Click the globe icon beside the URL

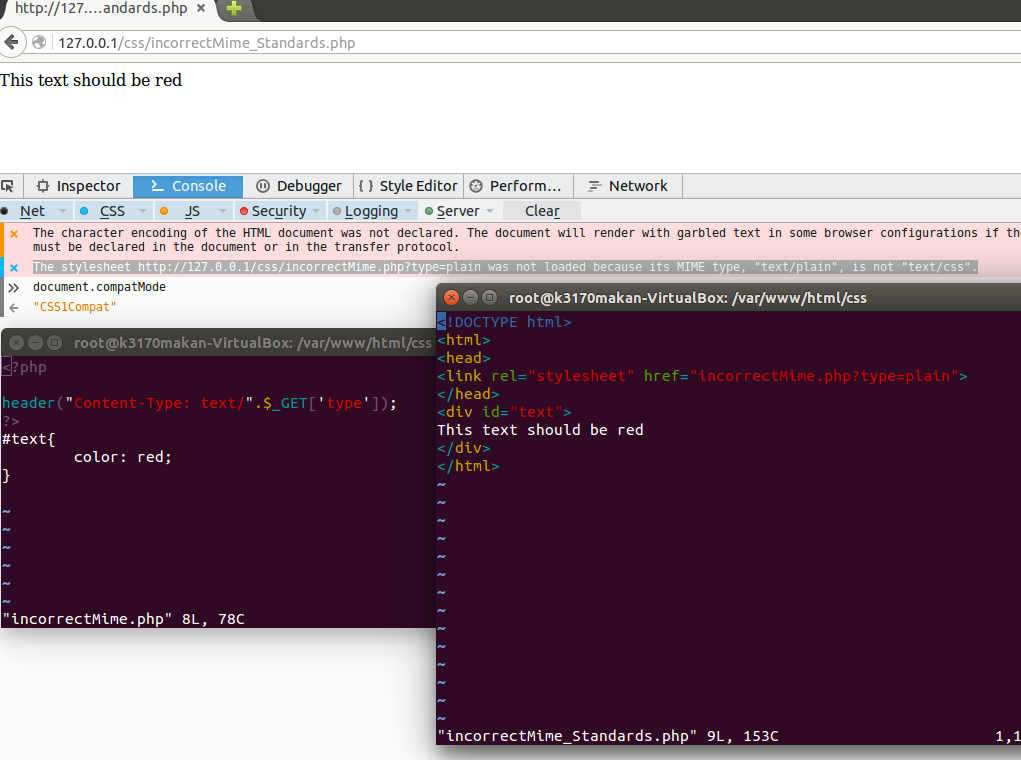tap(38, 43)
